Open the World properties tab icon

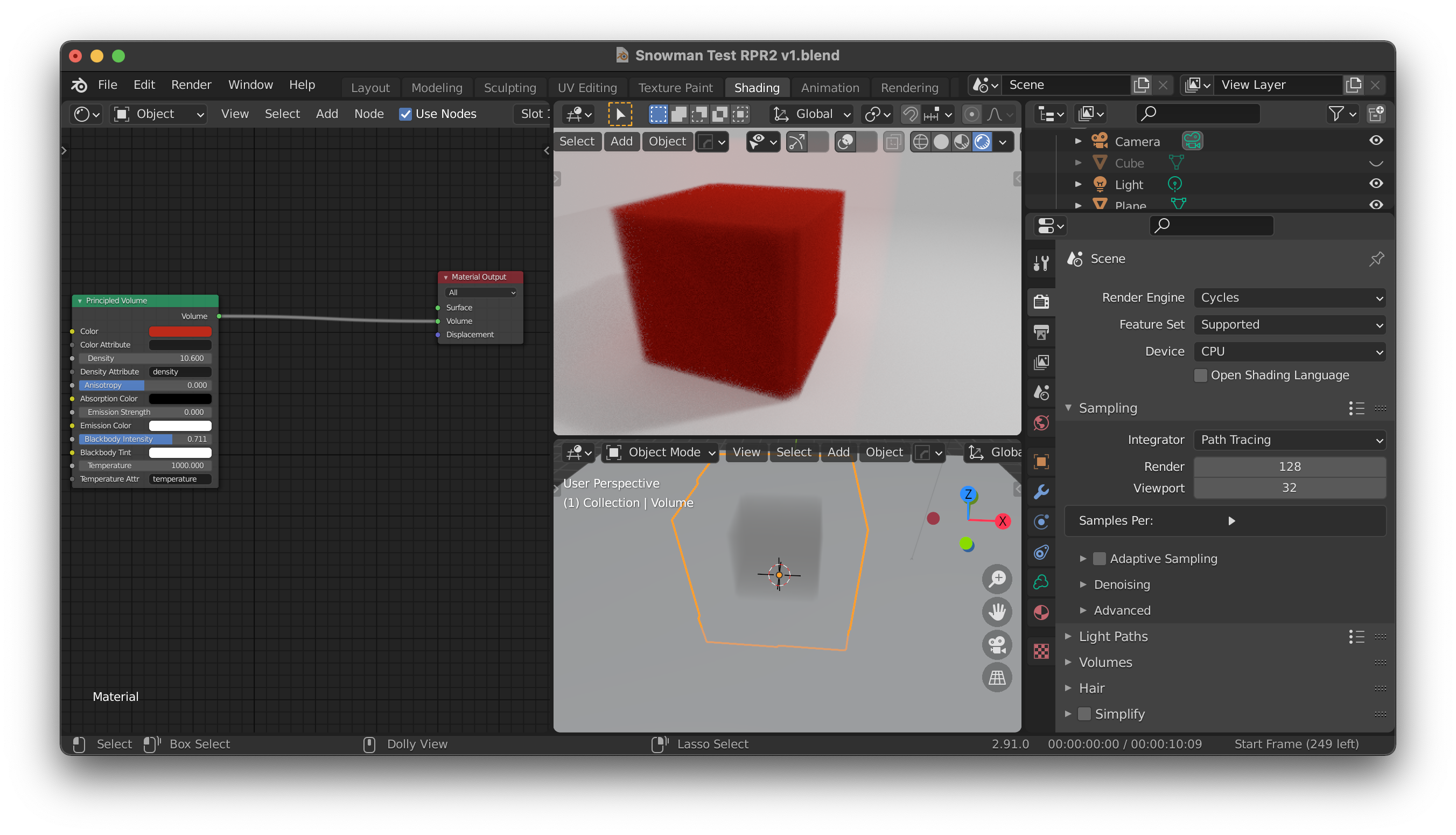click(1041, 423)
